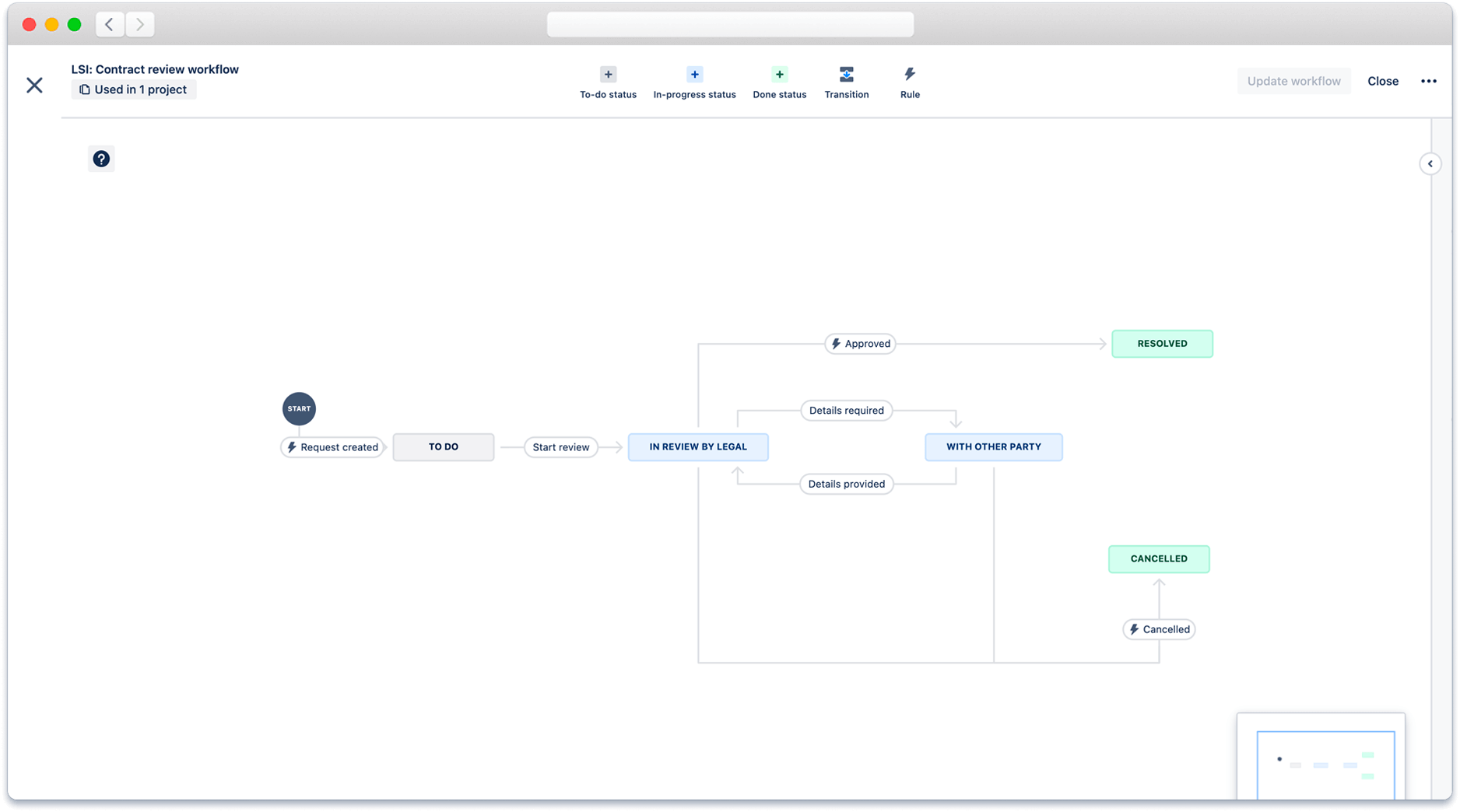Exit the editor with the X icon
1460x812 pixels.
point(34,85)
